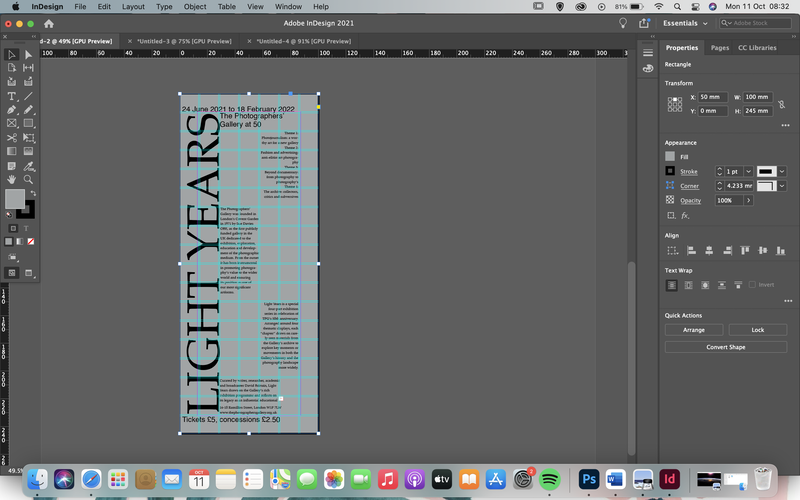800x500 pixels.
Task: Click the Eyedropper tool
Action: coord(28,166)
